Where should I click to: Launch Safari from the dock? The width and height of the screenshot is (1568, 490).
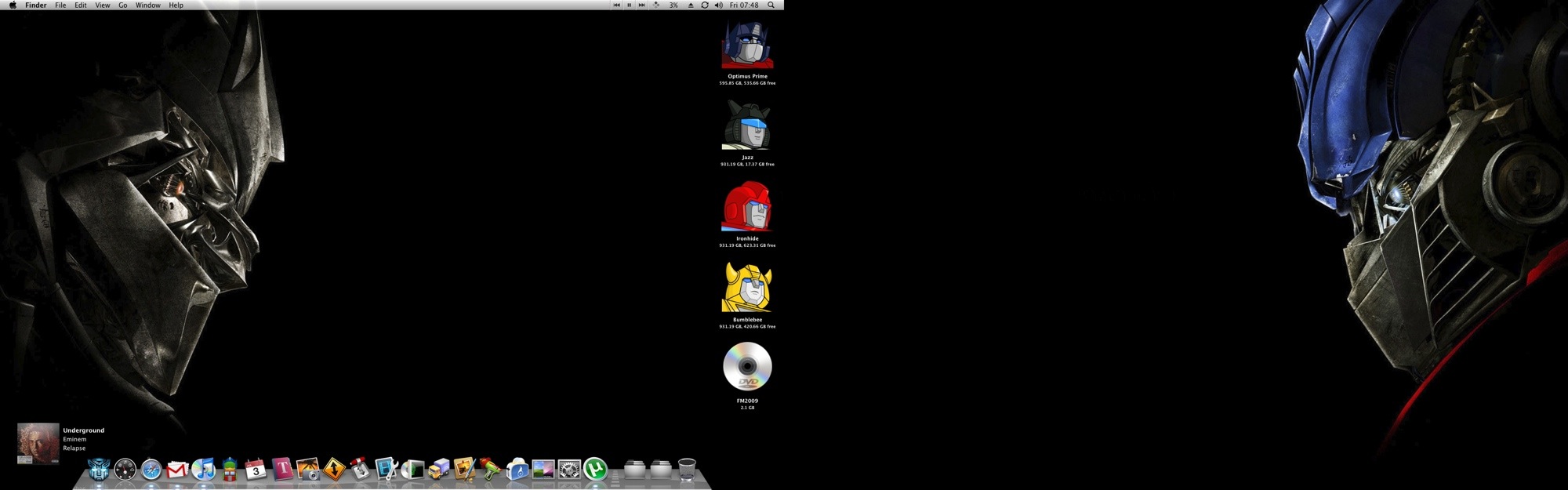tap(151, 470)
